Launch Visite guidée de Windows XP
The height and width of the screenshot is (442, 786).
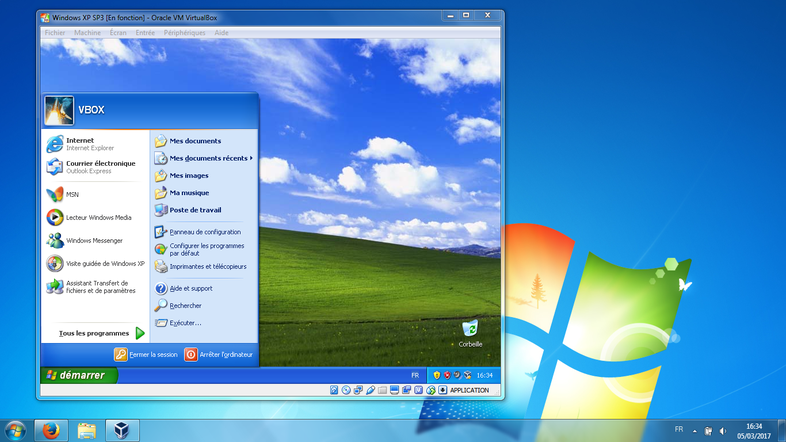[x=95, y=263]
